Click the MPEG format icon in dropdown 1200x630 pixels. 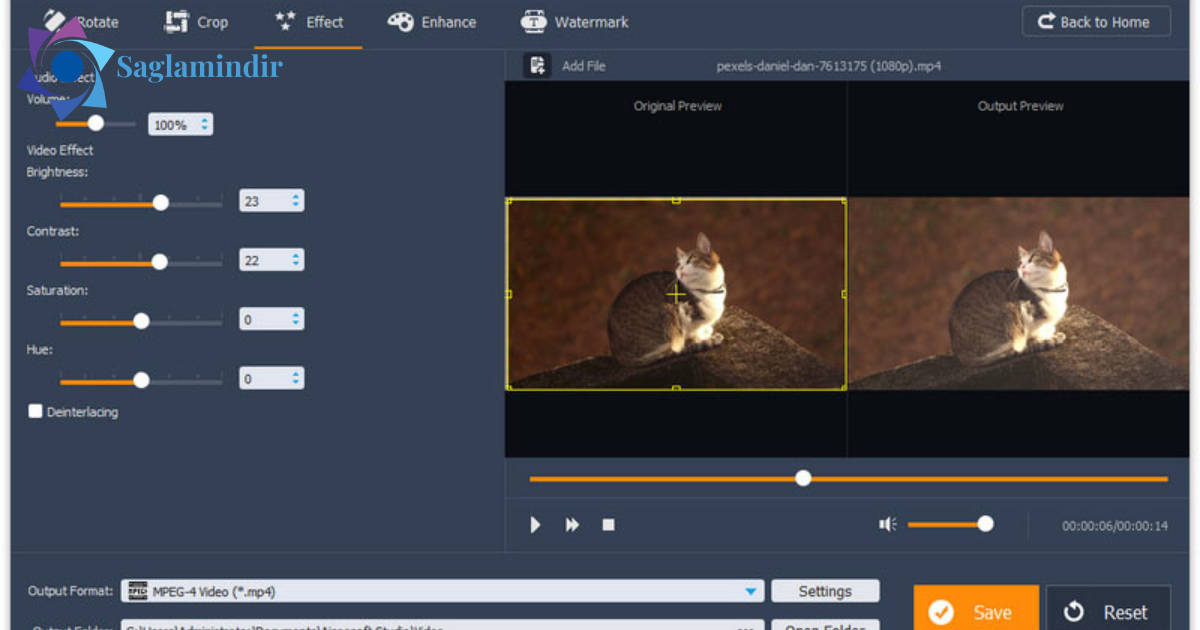point(138,591)
